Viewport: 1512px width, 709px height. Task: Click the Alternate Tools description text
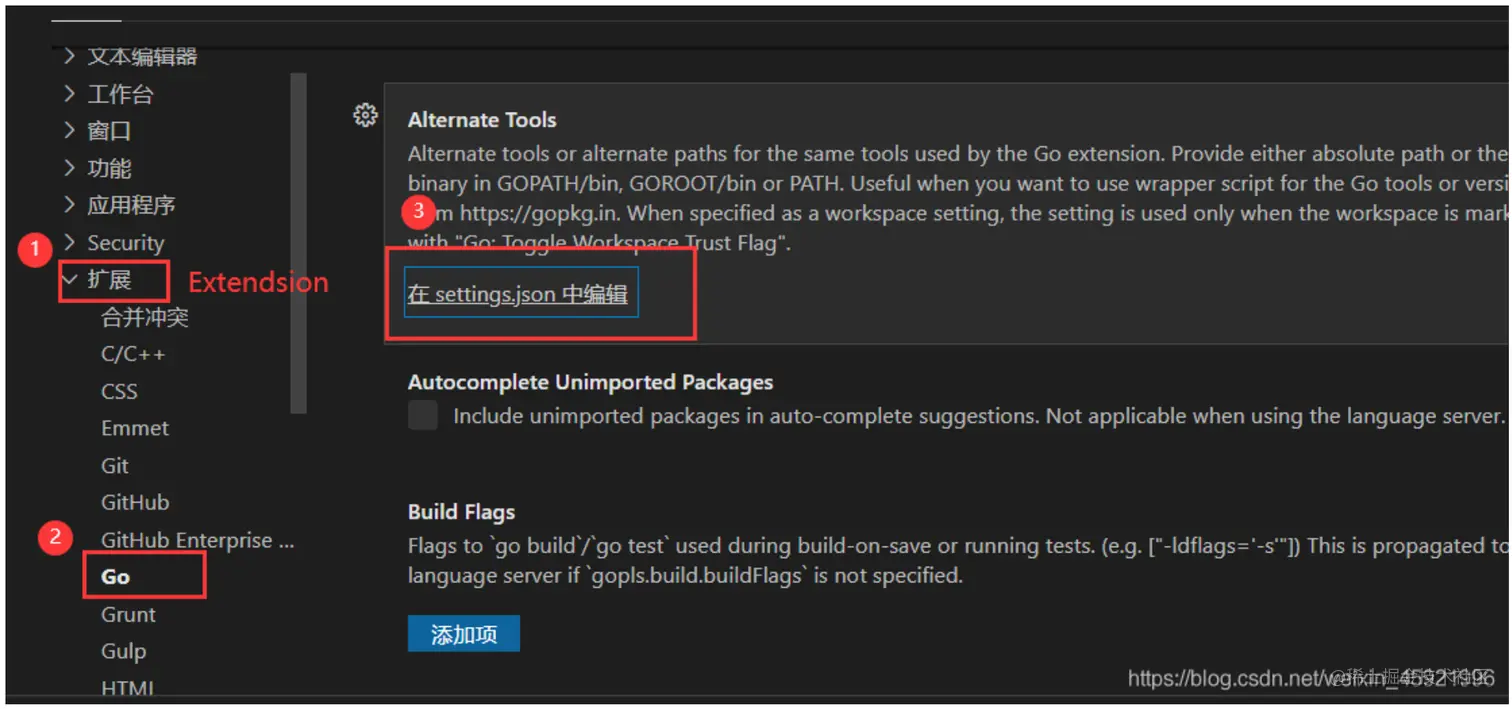[957, 198]
